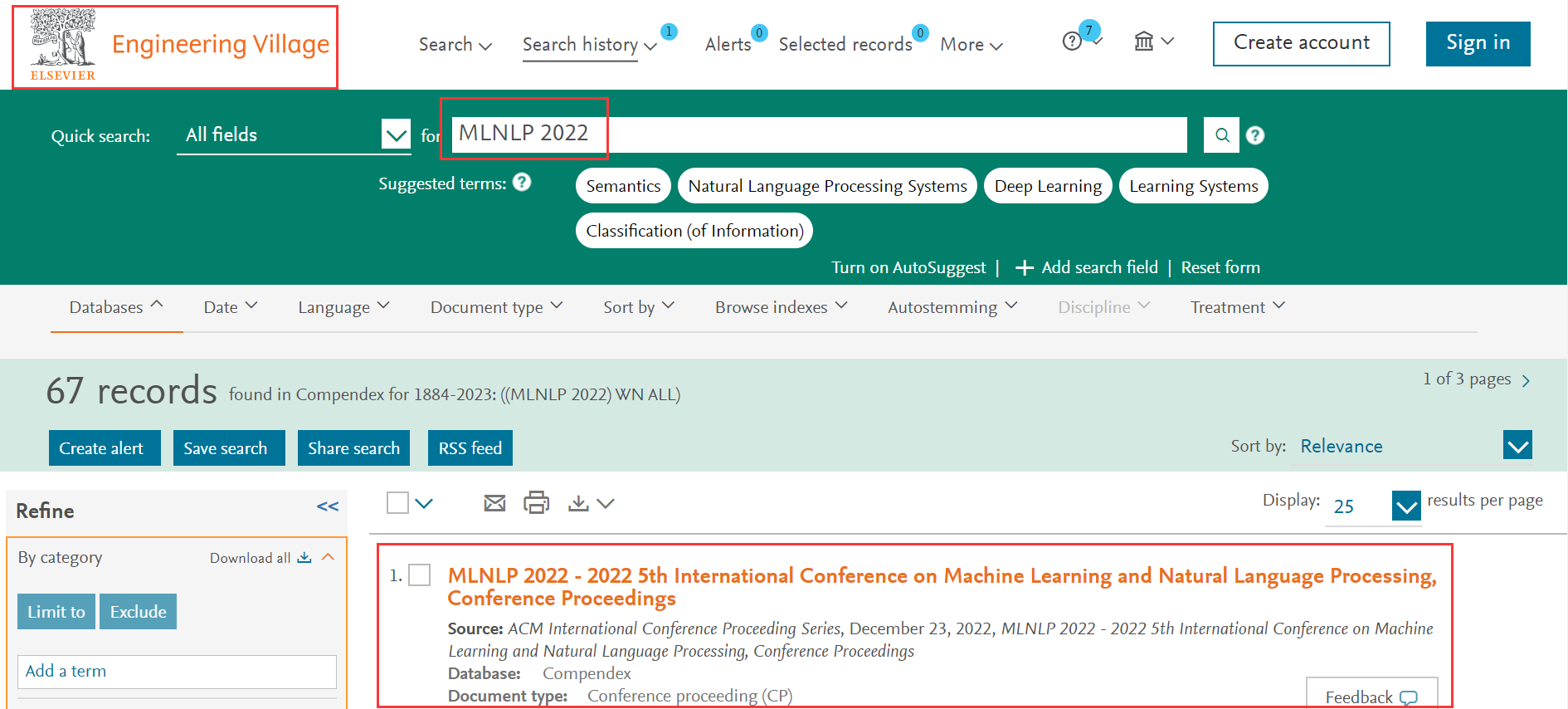The image size is (1568, 709).
Task: Click the Add a term input field
Action: tap(177, 672)
